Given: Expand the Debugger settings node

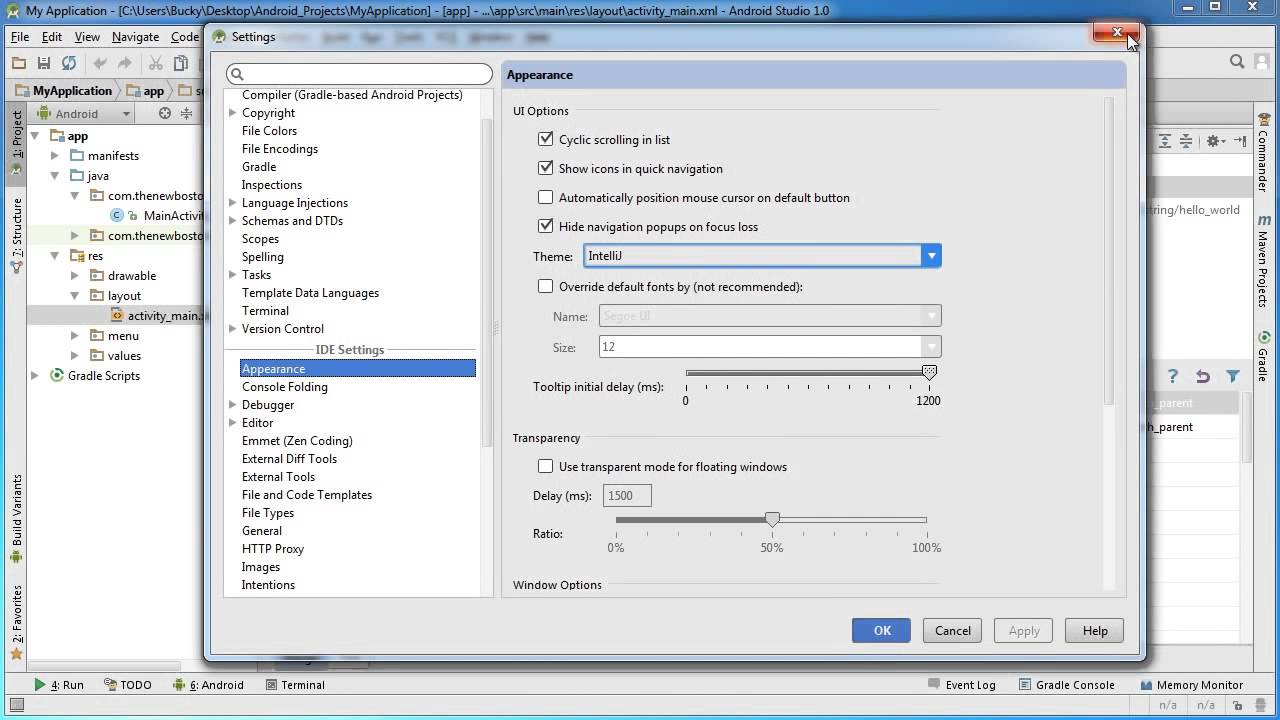Looking at the screenshot, I should (232, 405).
